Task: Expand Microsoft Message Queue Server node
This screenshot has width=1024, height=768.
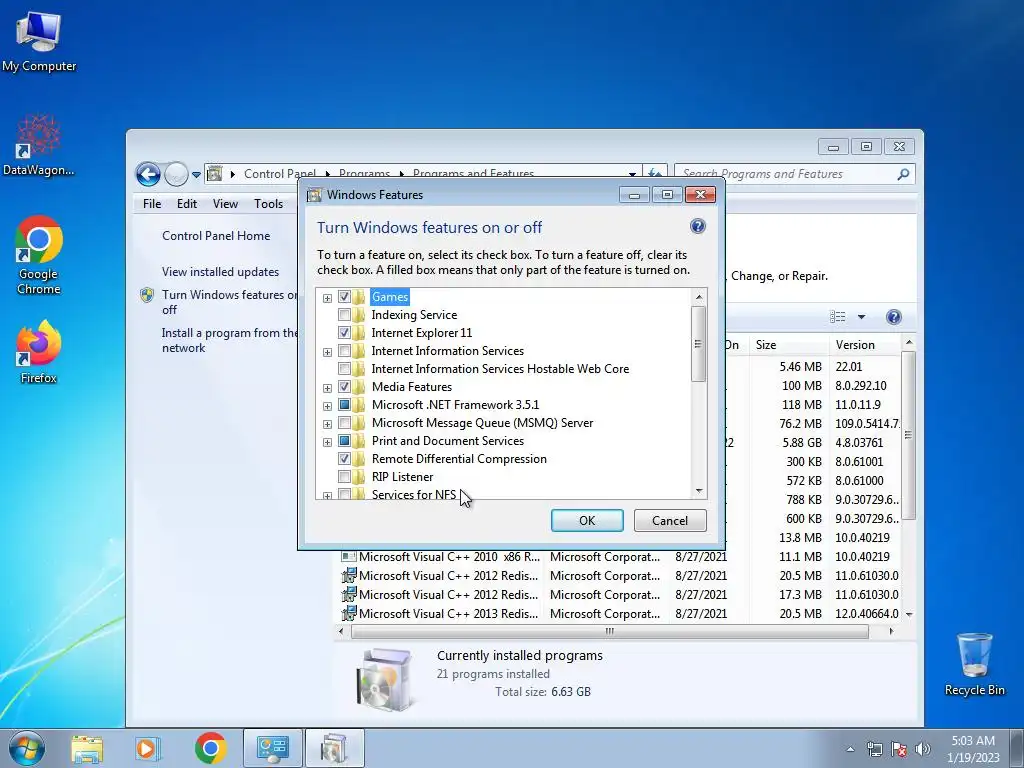Action: (327, 424)
